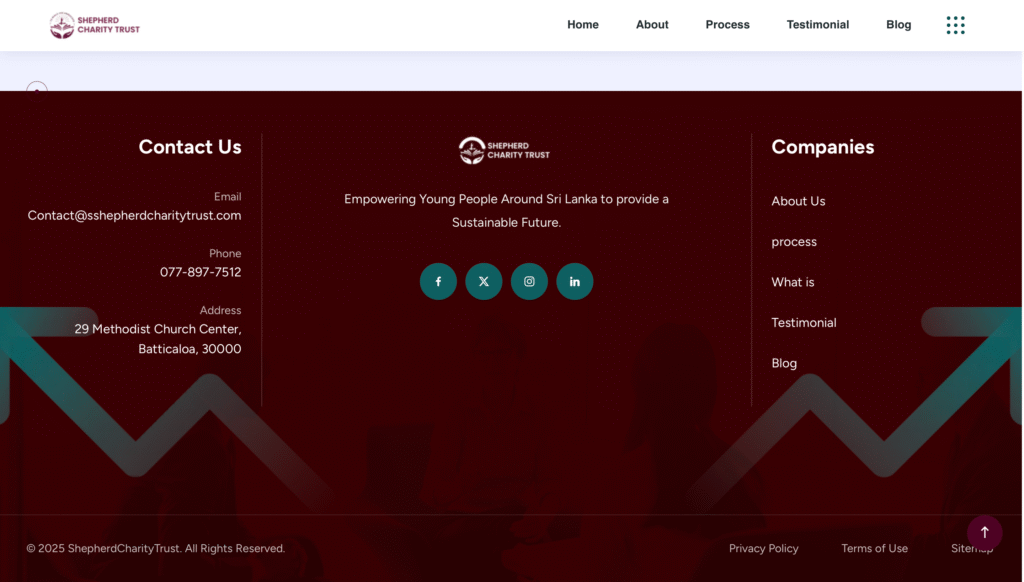Click the About Us footer link
Image resolution: width=1024 pixels, height=582 pixels.
click(x=798, y=201)
